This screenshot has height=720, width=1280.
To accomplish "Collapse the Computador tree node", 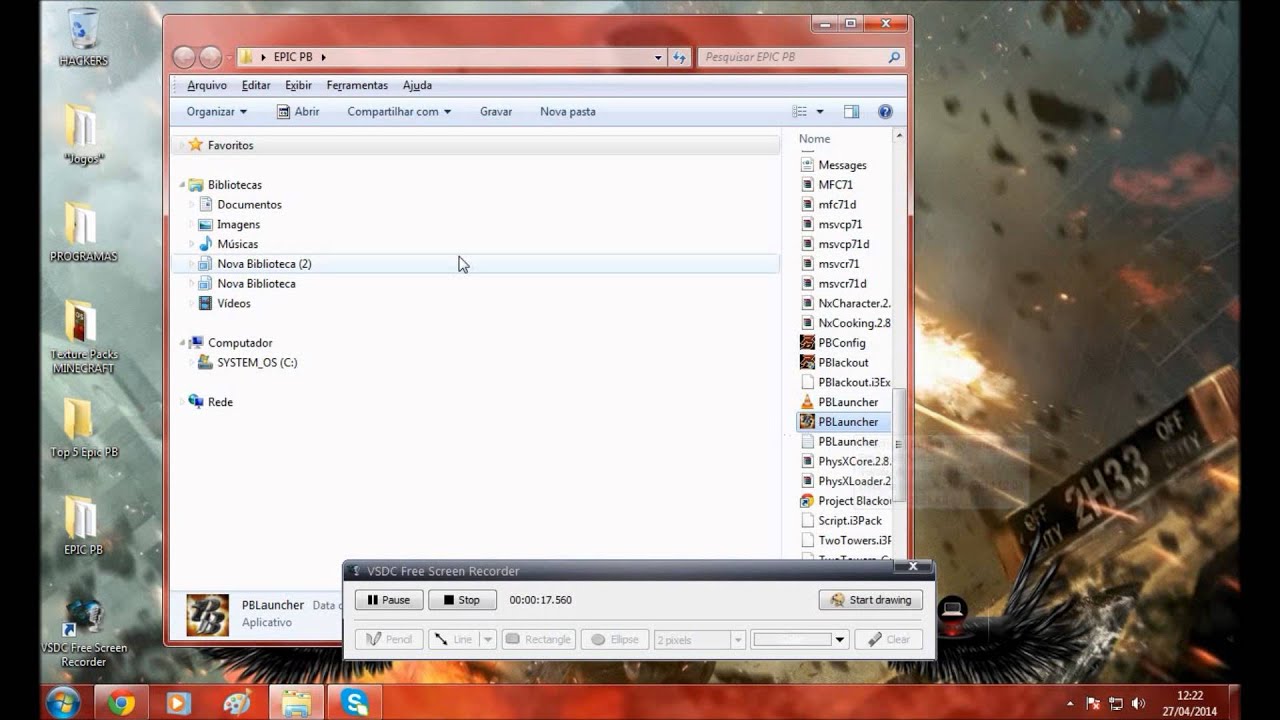I will [182, 343].
